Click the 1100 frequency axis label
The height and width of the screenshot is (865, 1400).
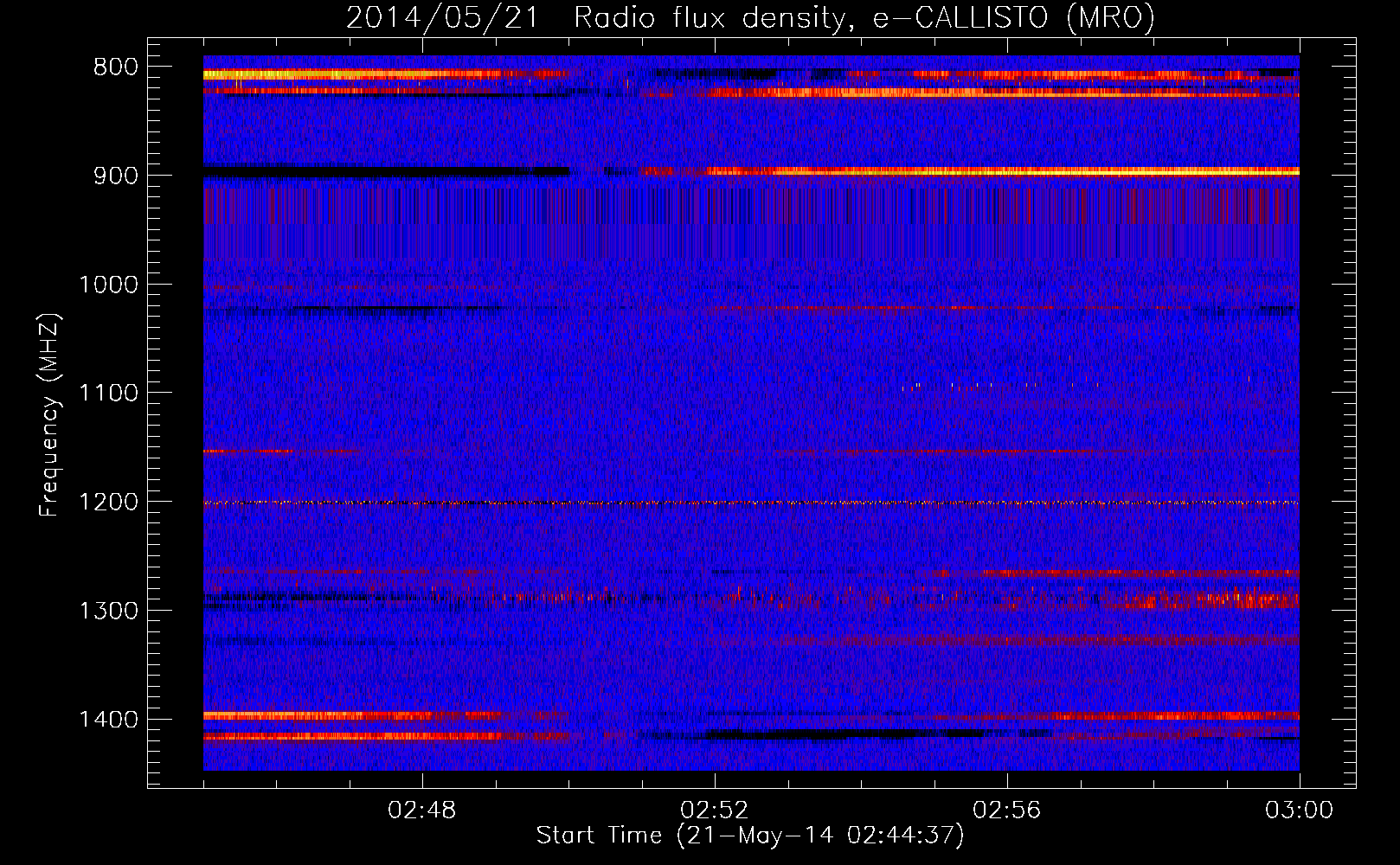pos(108,394)
